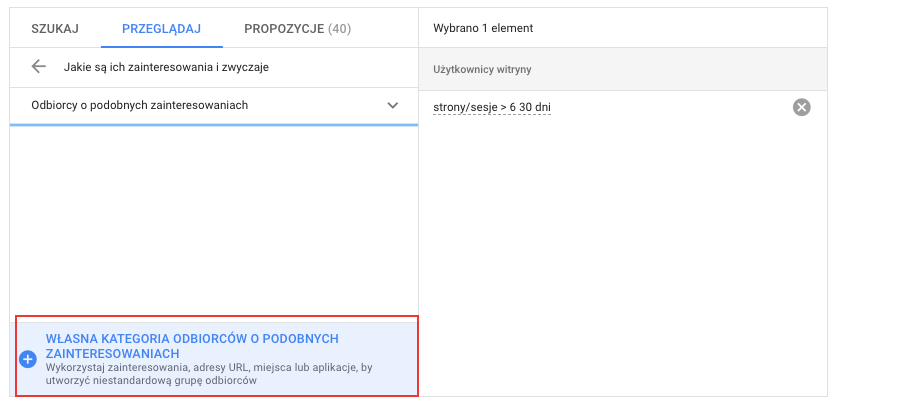
Task: Click the number (40) next to PROPOZYCJE
Action: click(340, 29)
